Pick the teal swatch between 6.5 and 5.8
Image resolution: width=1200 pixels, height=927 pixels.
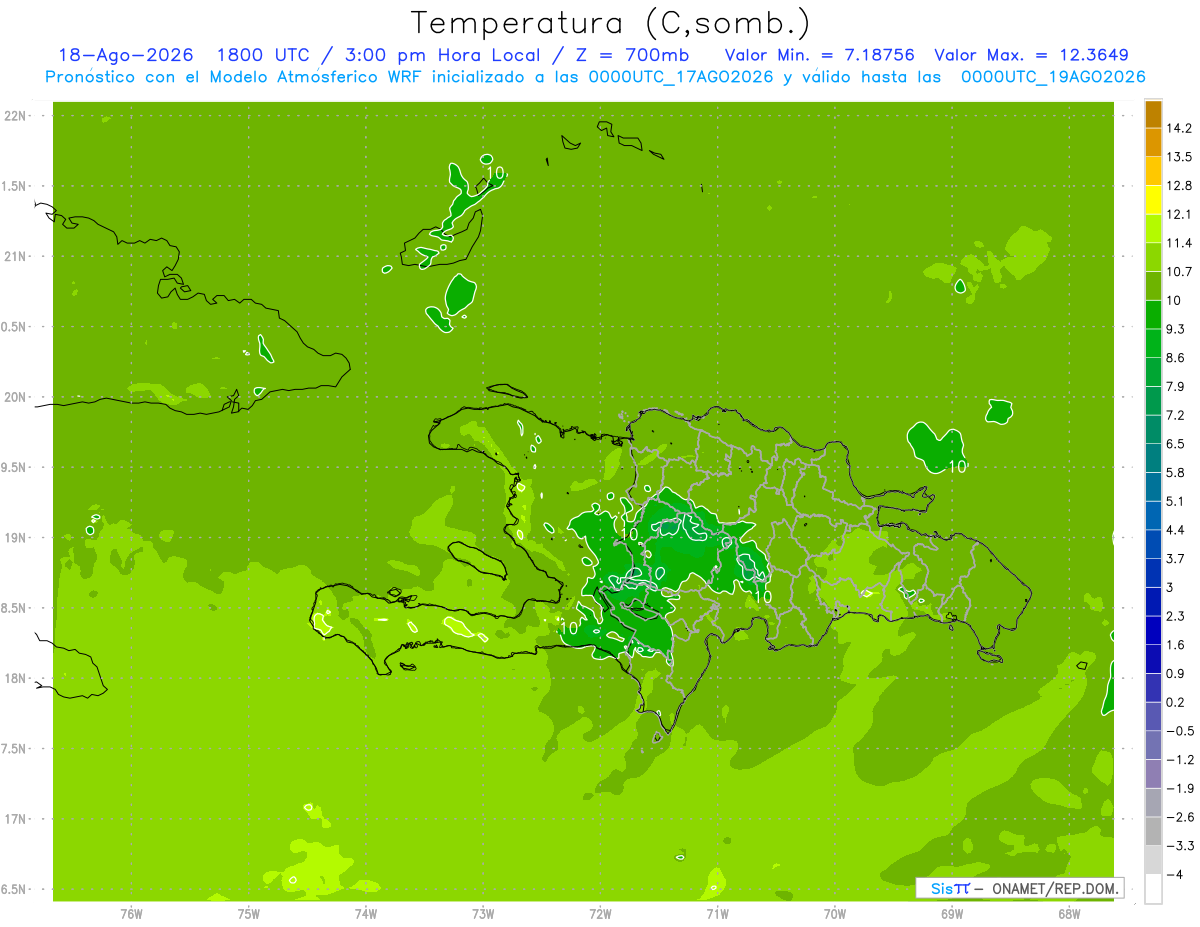tap(1153, 459)
